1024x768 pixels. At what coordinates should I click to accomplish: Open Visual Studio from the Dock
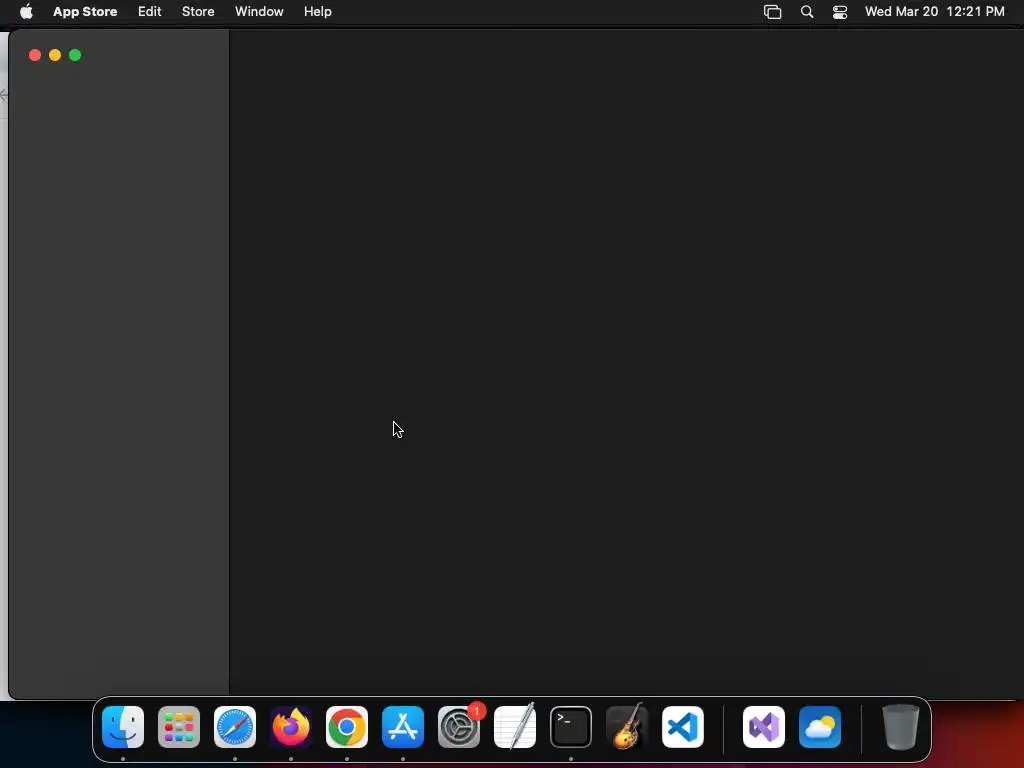764,727
